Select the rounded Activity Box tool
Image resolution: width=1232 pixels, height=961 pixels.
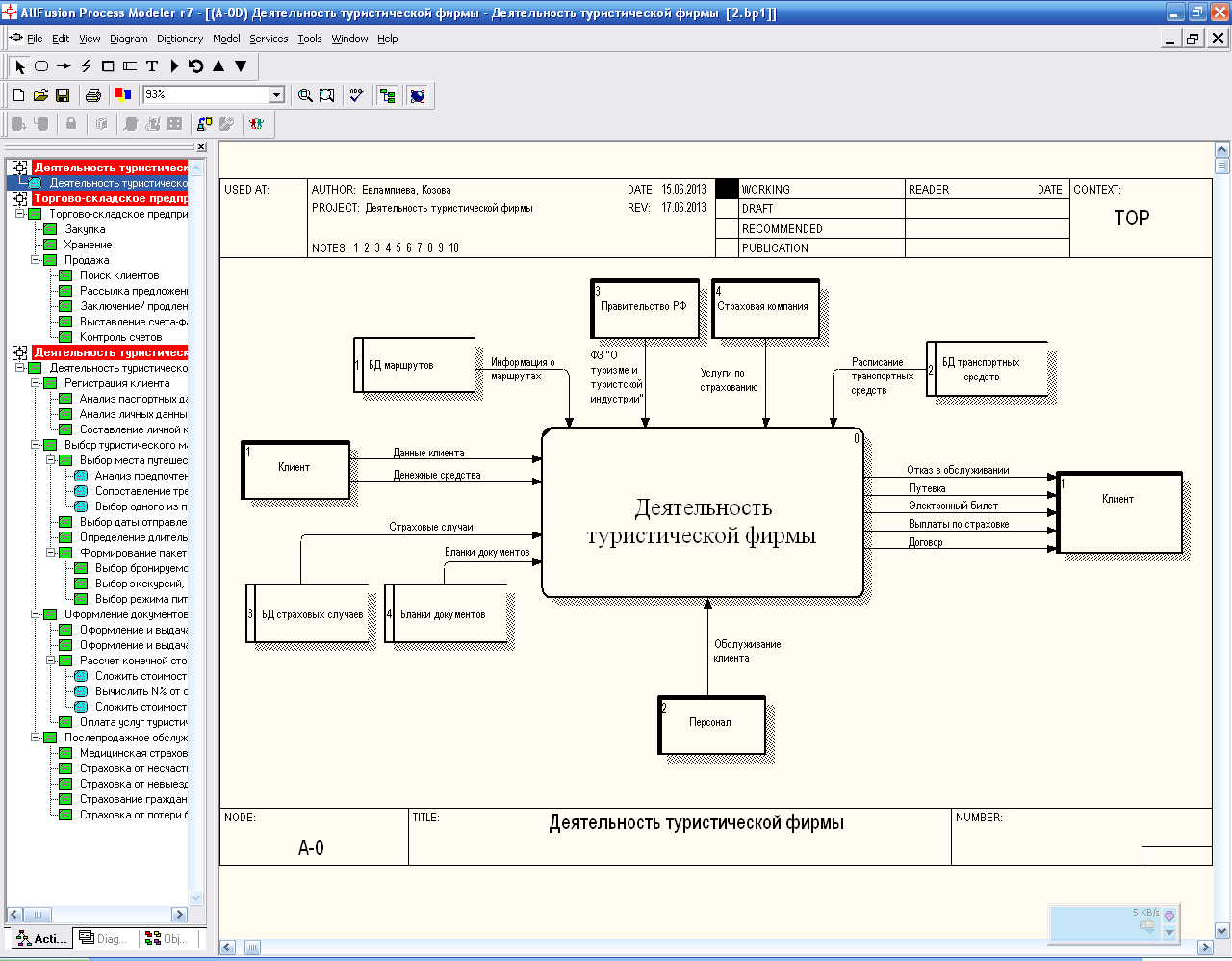41,66
